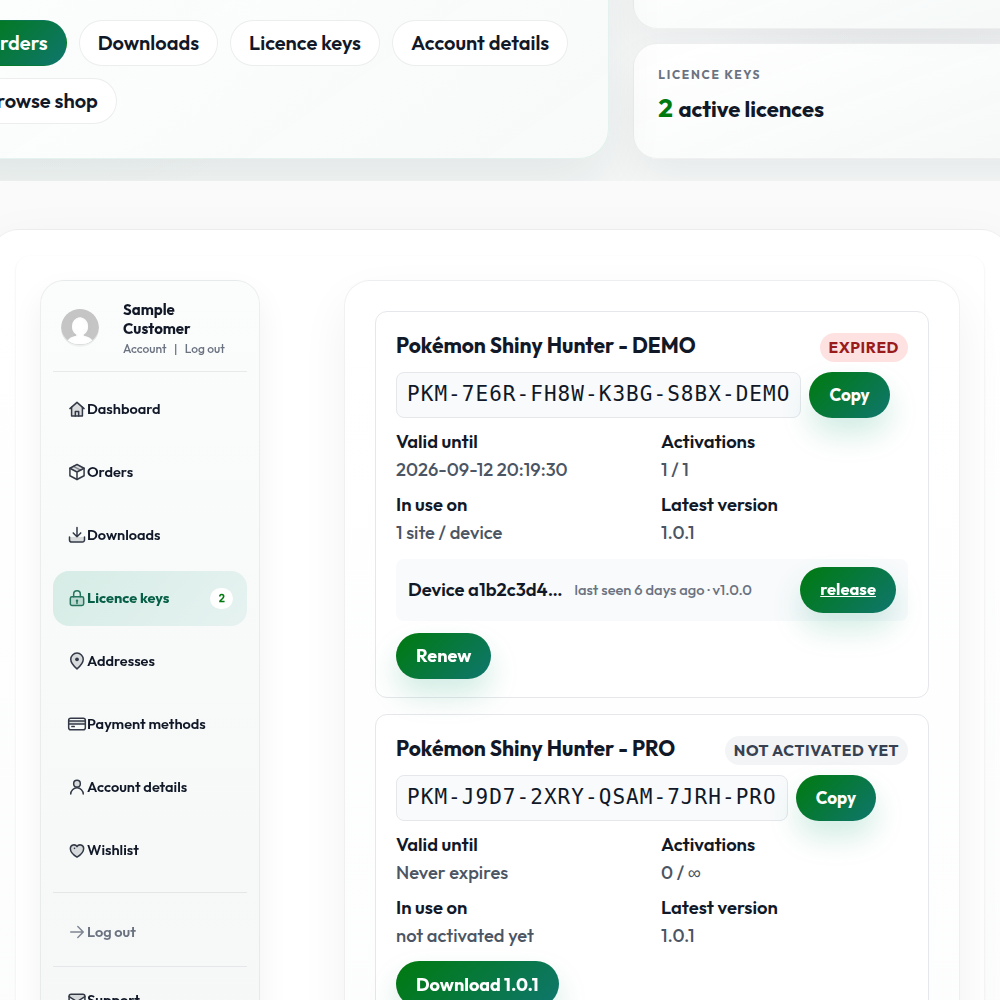Click 'Device a1b2c3d4...' text
Screen dimensions: 1000x1000
pos(485,590)
